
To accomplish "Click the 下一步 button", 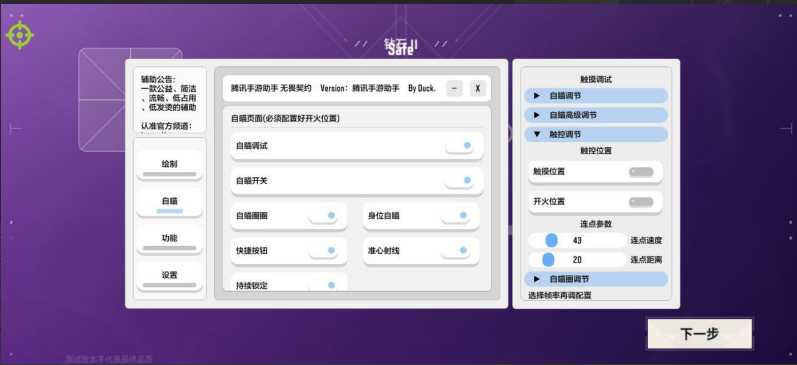I will (x=699, y=334).
